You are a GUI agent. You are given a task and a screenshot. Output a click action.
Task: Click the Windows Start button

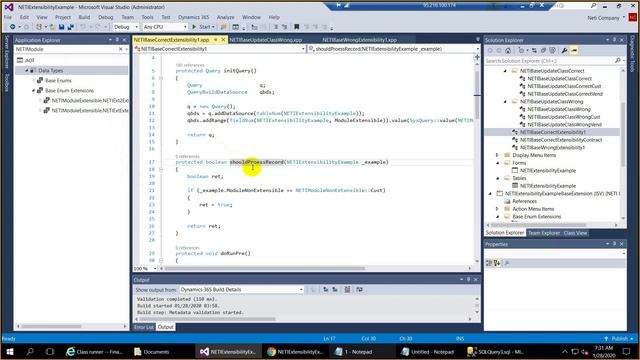10,351
